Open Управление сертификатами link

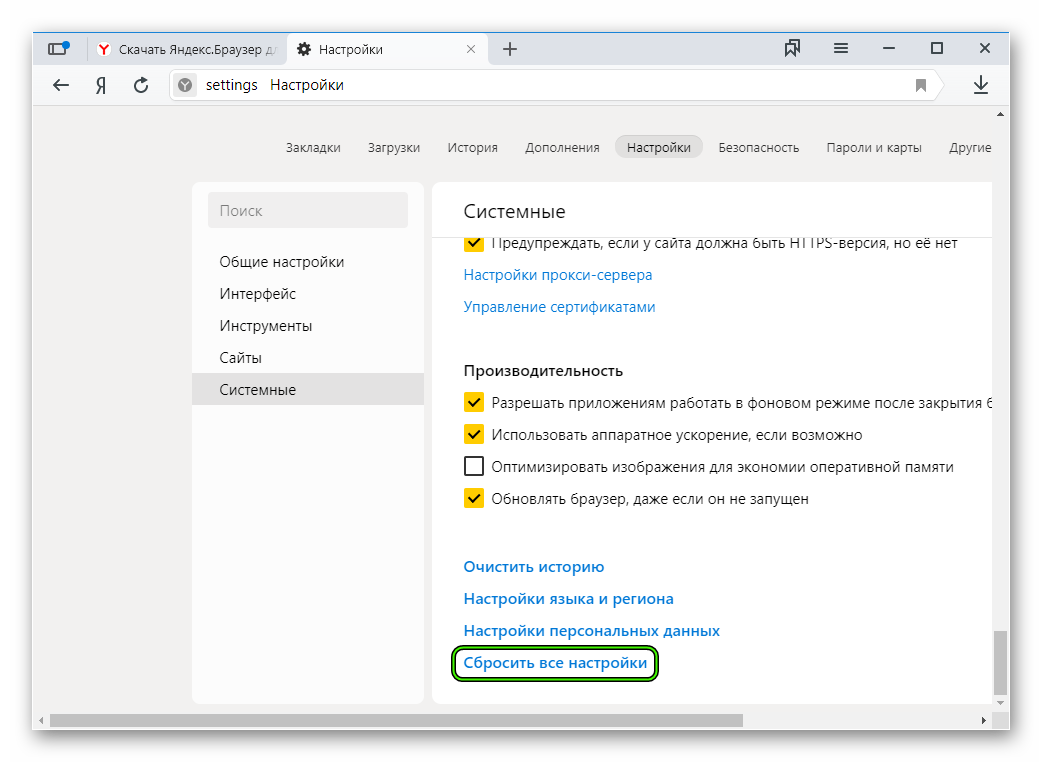[x=559, y=306]
